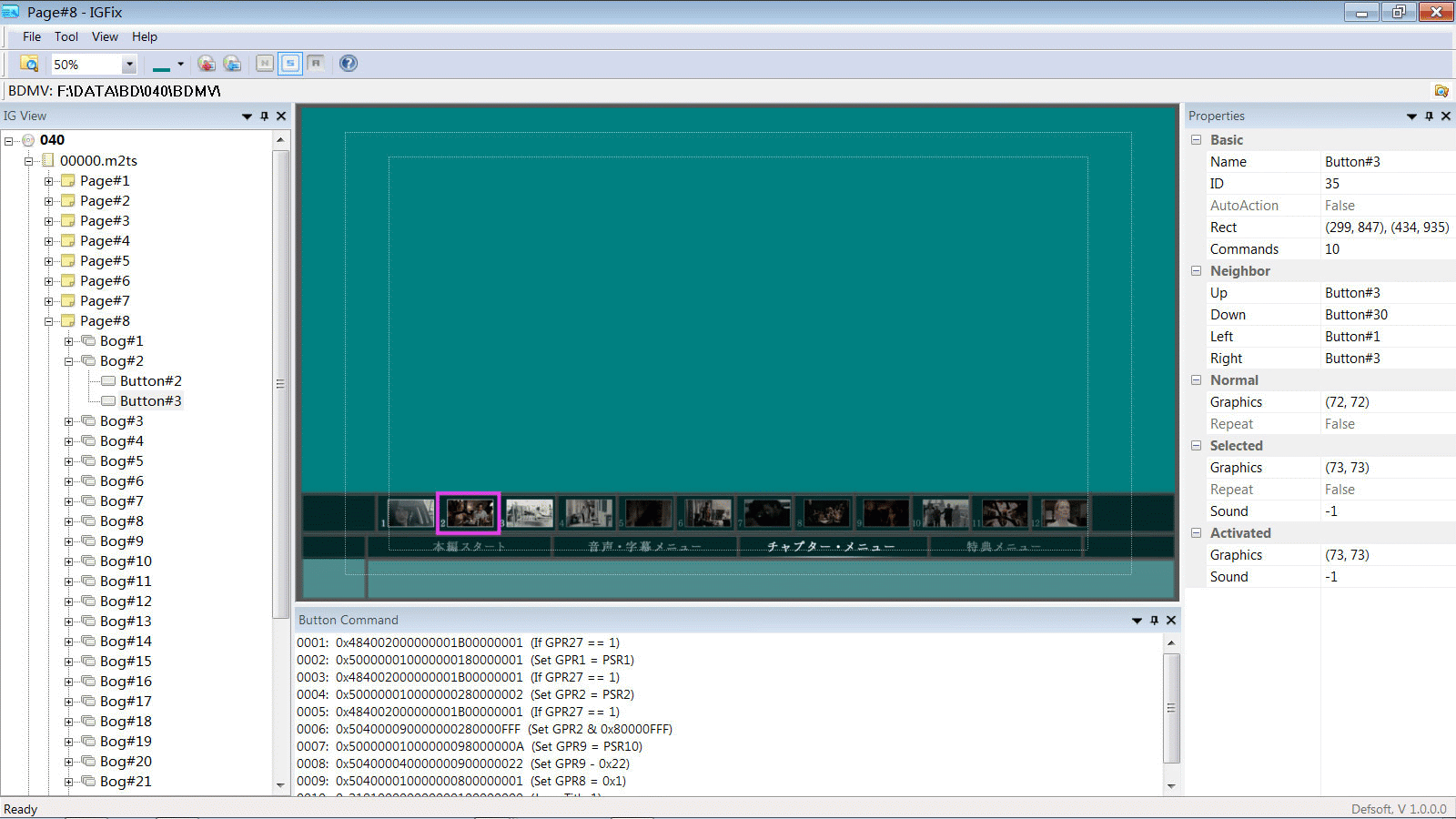Toggle the Normal state (N) button
Viewport: 1456px width, 819px height.
265,63
